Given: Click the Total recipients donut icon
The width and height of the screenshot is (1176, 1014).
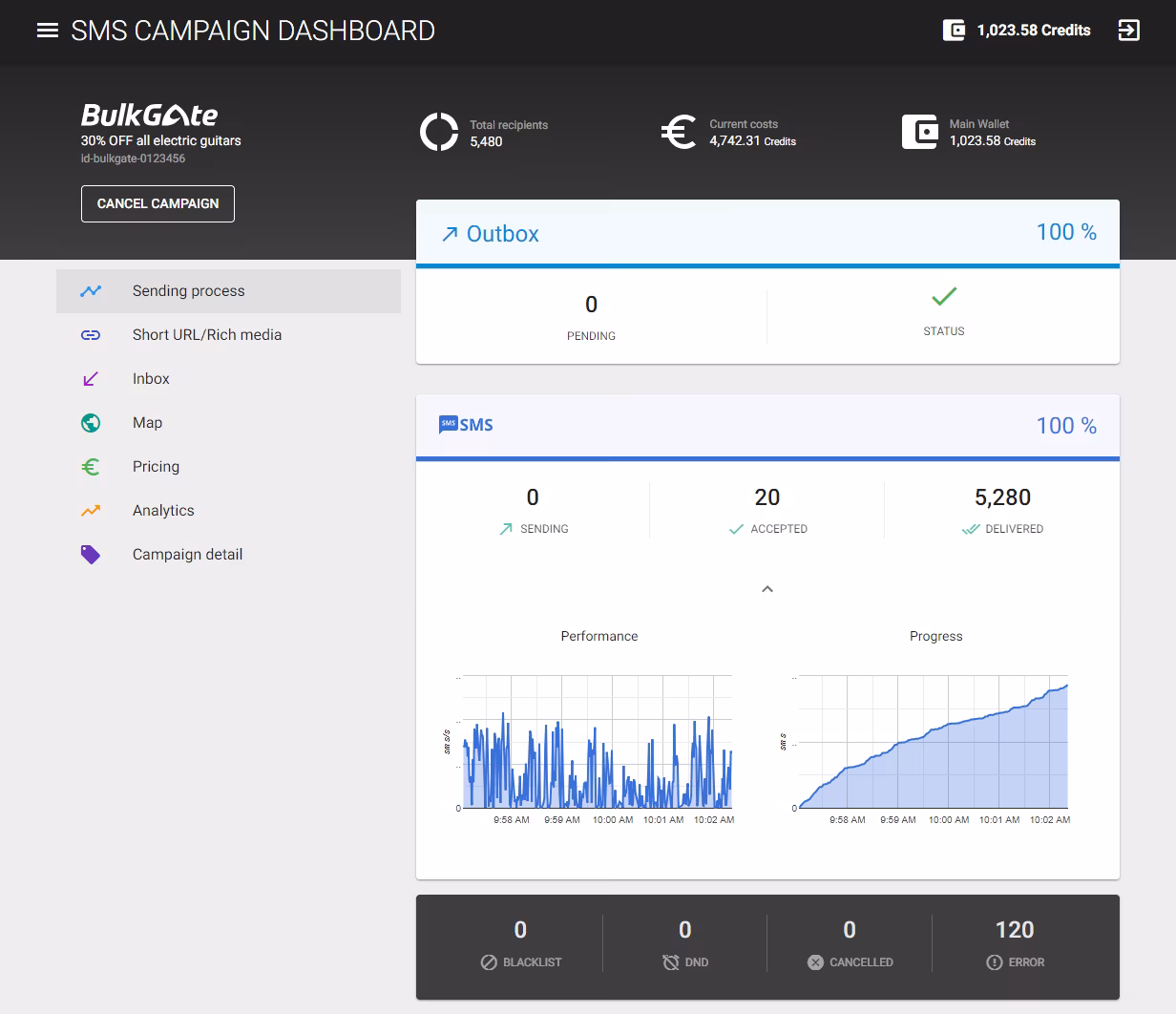Looking at the screenshot, I should coord(439,132).
